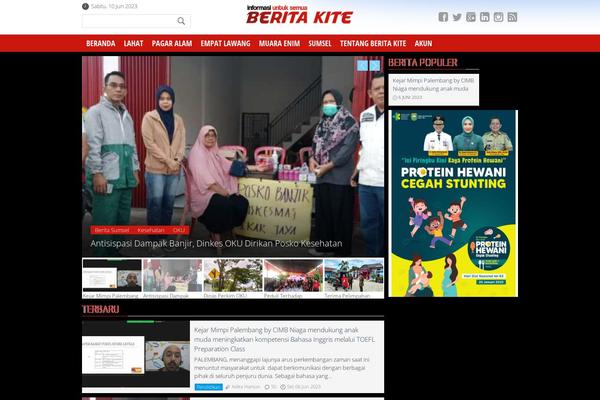Open popular article Kejar Mimpi Palembang by CIMB
This screenshot has width=600, height=400.
[433, 84]
